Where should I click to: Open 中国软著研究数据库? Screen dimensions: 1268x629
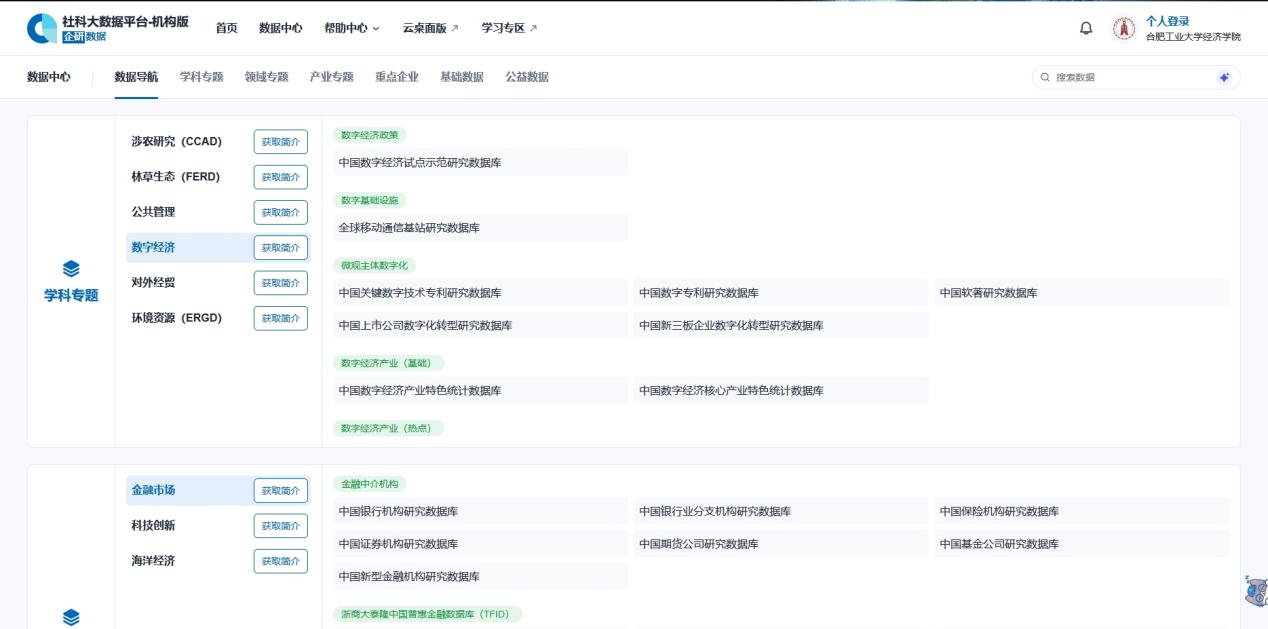pyautogui.click(x=988, y=293)
